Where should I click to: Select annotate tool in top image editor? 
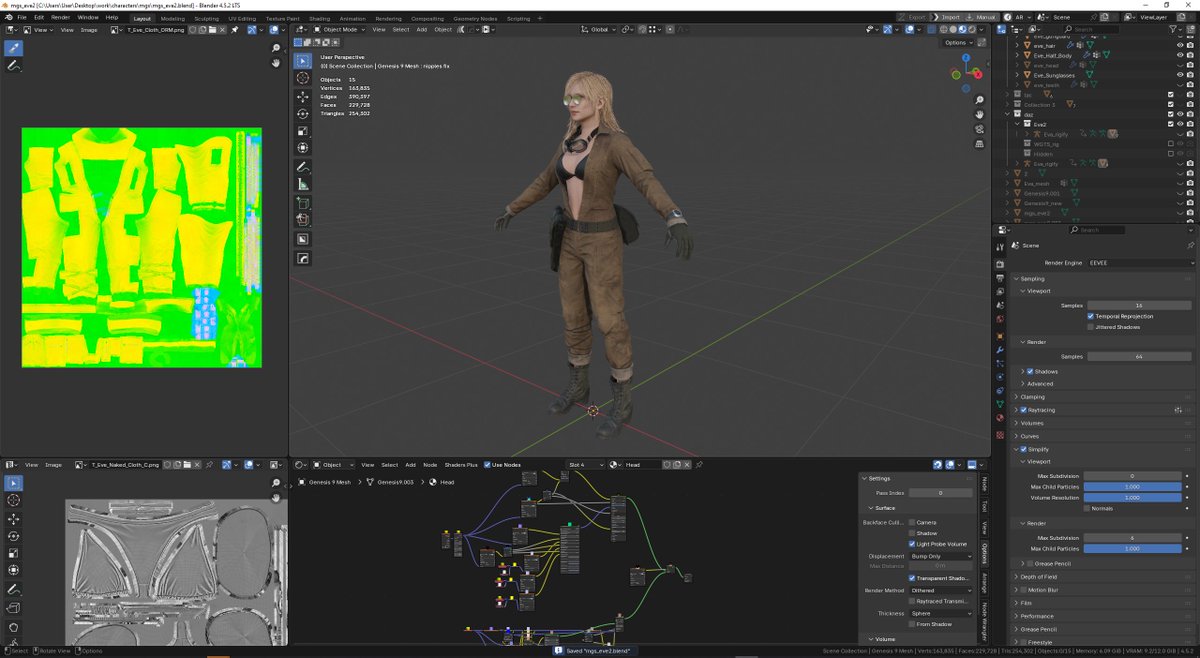pos(14,66)
